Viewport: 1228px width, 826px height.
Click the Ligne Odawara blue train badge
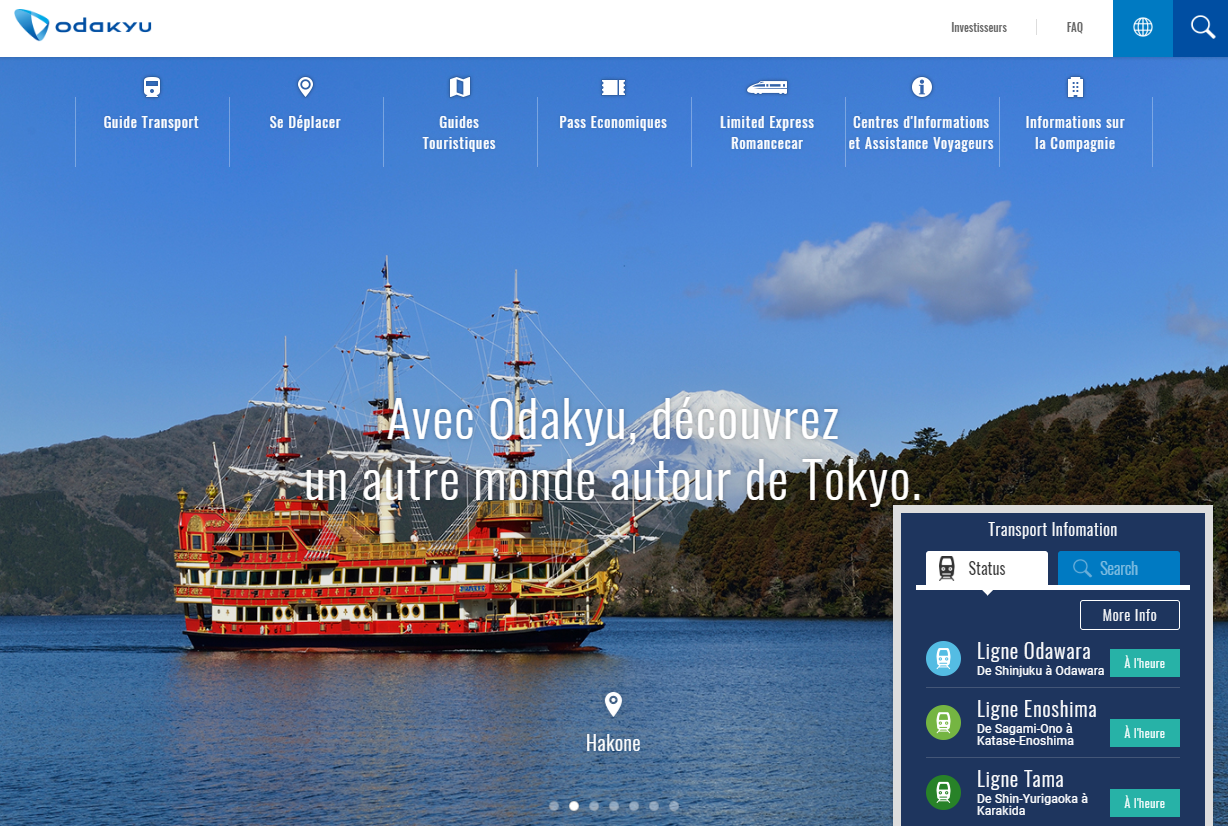tap(943, 658)
